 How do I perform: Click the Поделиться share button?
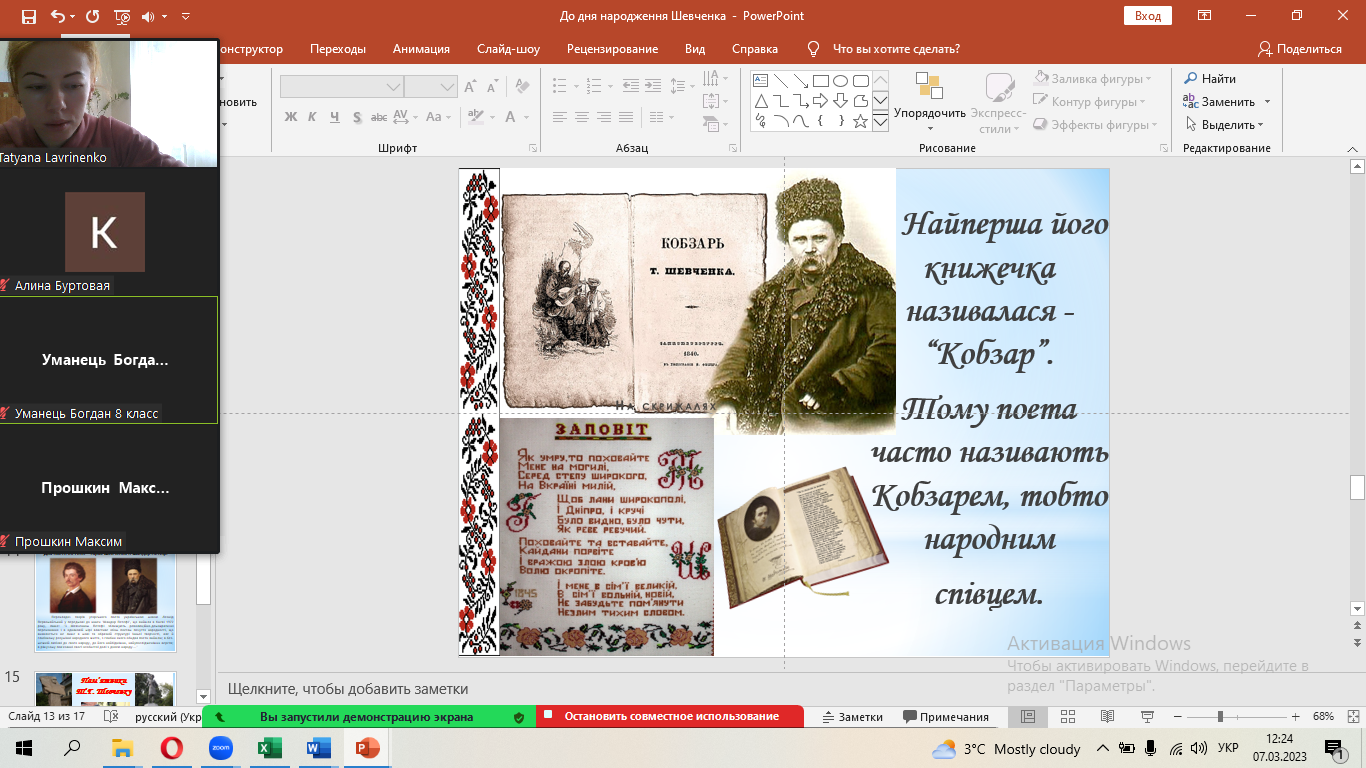pyautogui.click(x=1299, y=49)
